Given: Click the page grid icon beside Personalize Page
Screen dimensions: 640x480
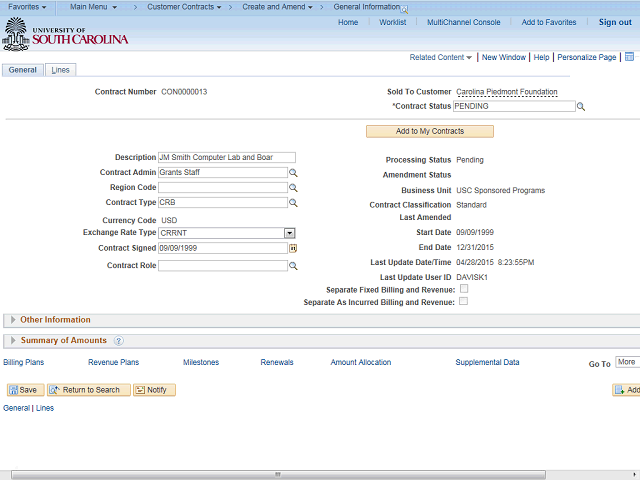Looking at the screenshot, I should pos(629,57).
